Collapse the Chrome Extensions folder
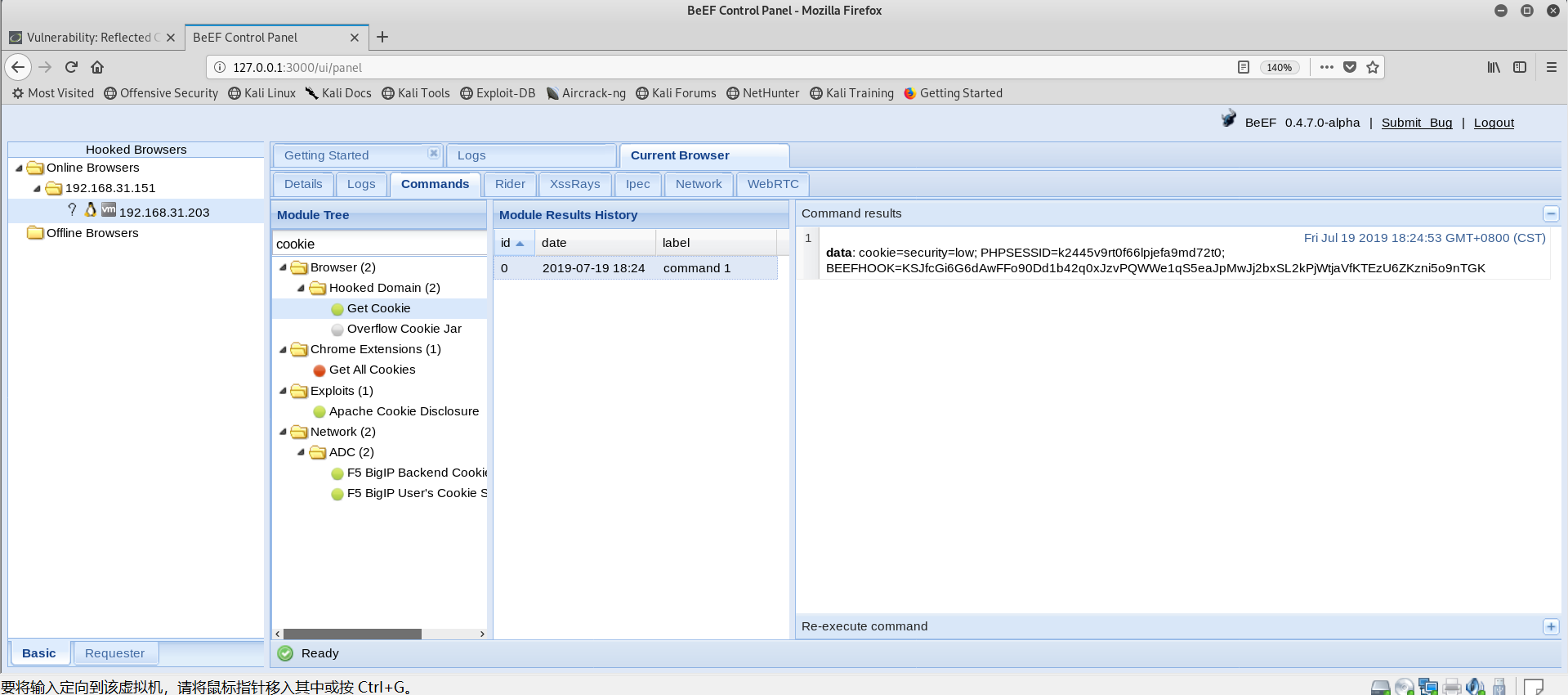This screenshot has height=695, width=1568. point(283,349)
